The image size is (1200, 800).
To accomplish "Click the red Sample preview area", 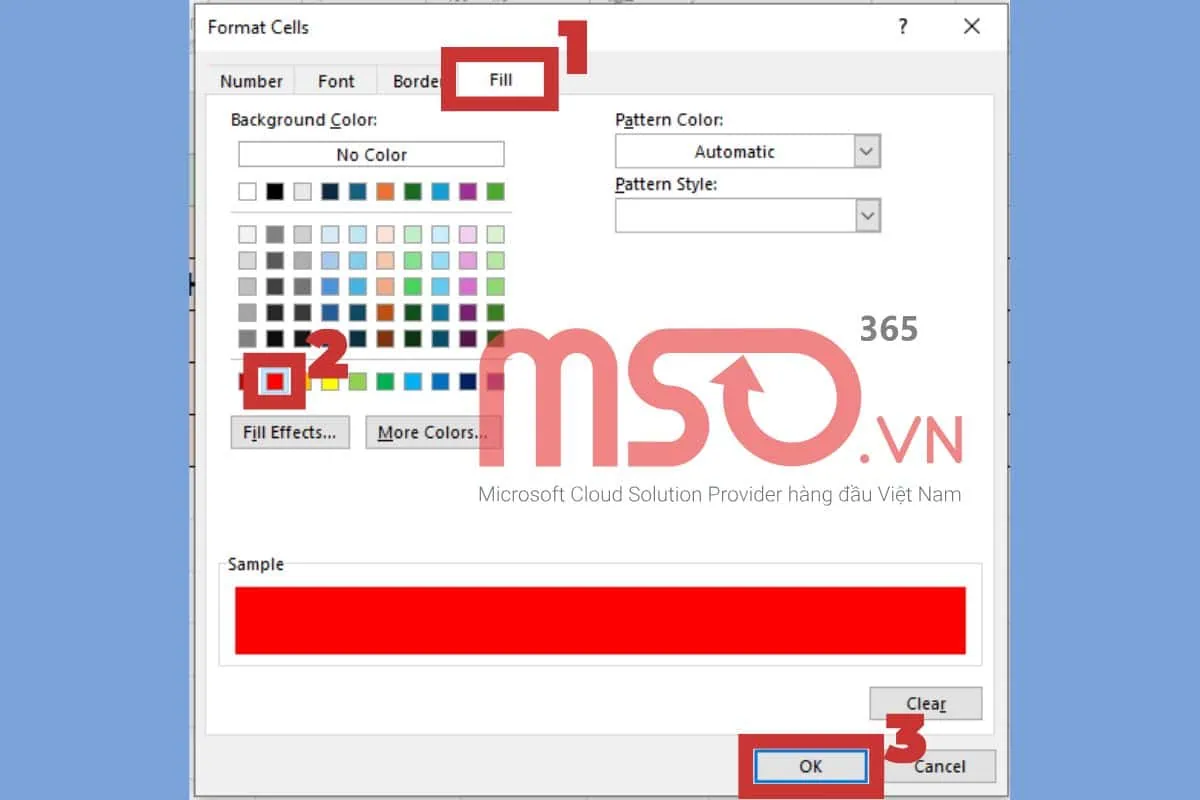I will coord(600,620).
